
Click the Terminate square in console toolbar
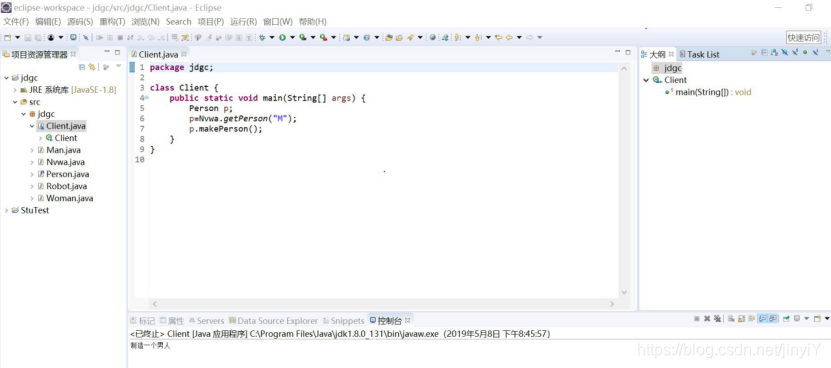(697, 319)
